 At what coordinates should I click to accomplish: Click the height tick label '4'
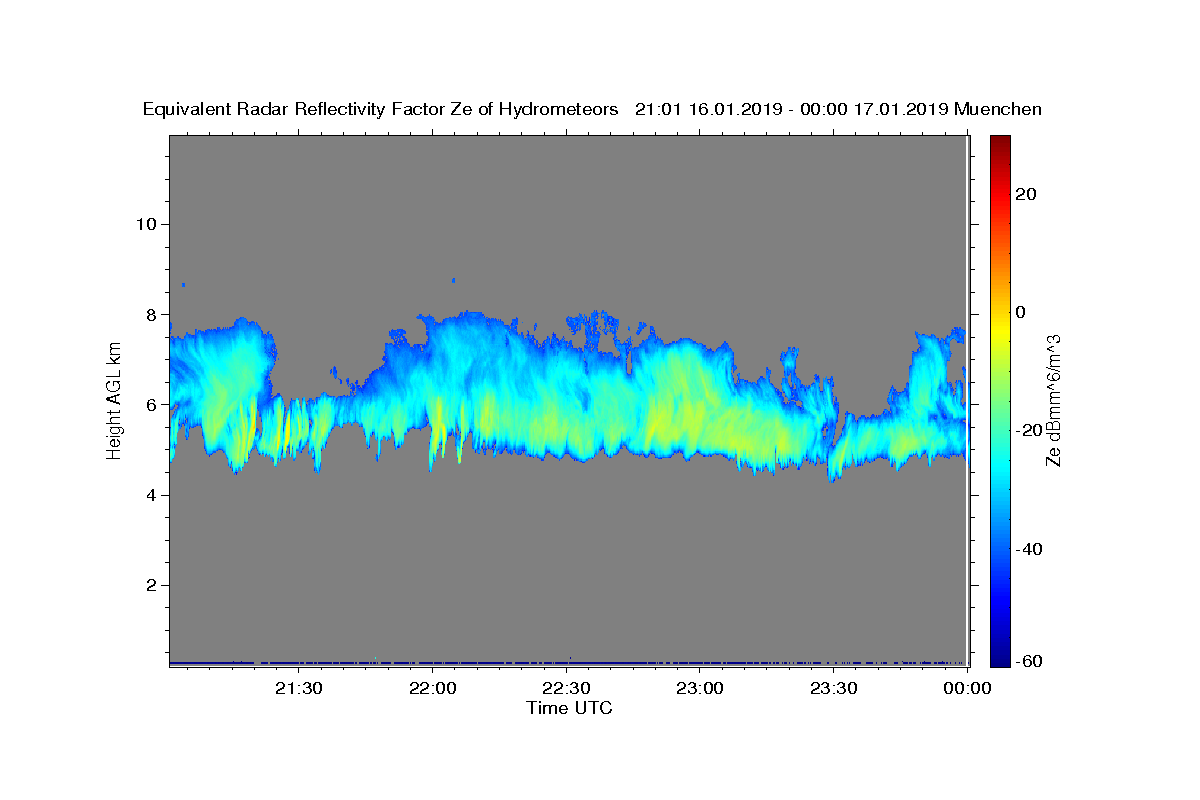(150, 495)
